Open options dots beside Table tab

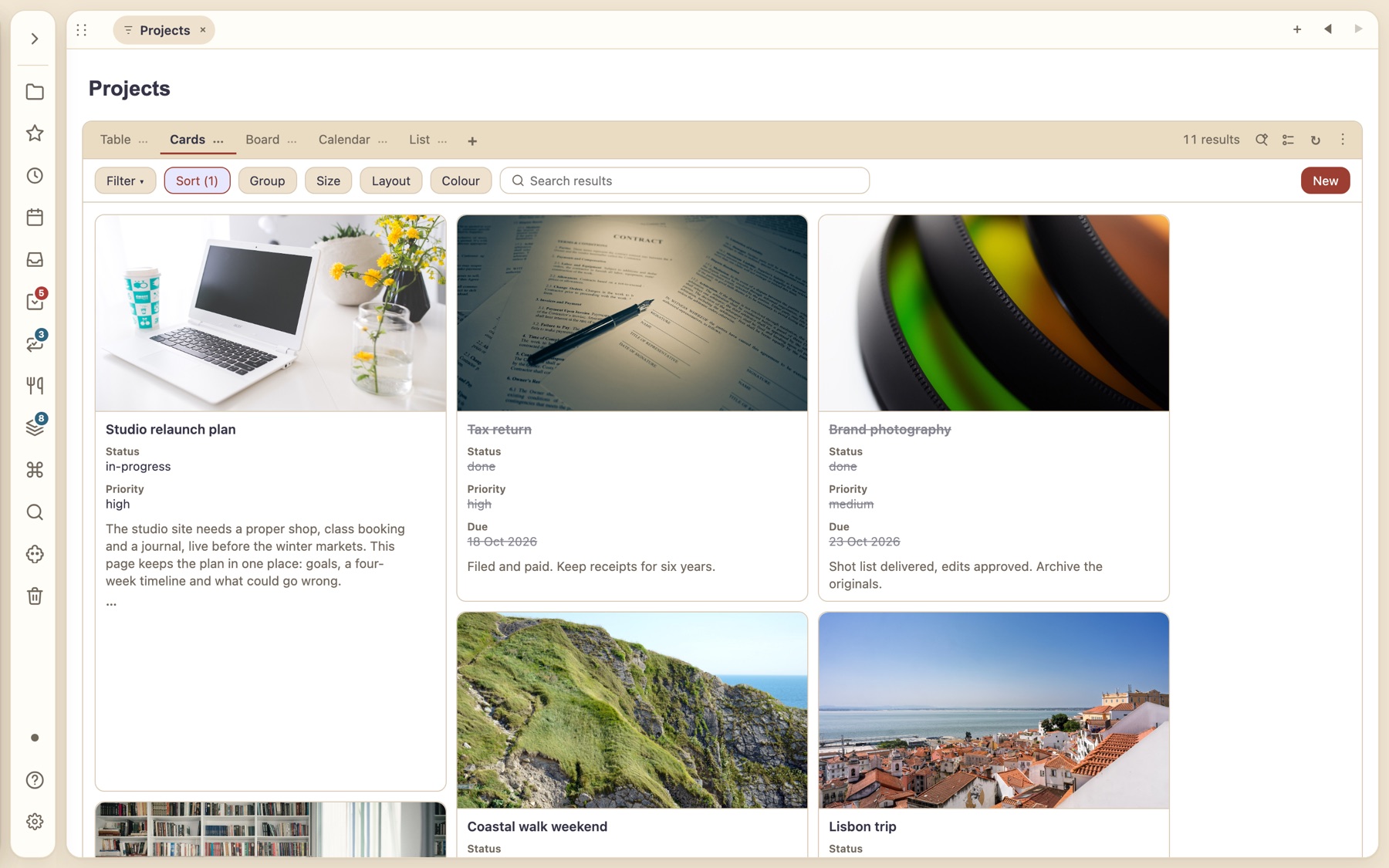click(144, 140)
